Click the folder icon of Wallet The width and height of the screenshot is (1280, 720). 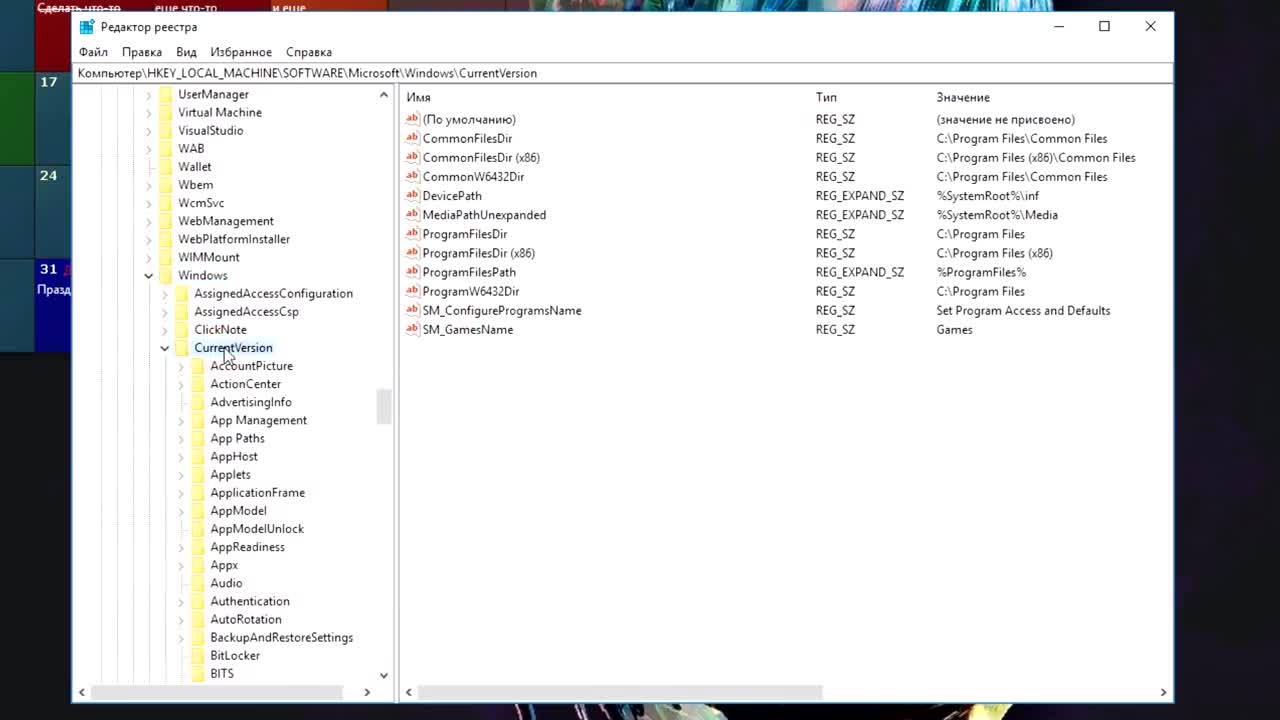pyautogui.click(x=165, y=167)
